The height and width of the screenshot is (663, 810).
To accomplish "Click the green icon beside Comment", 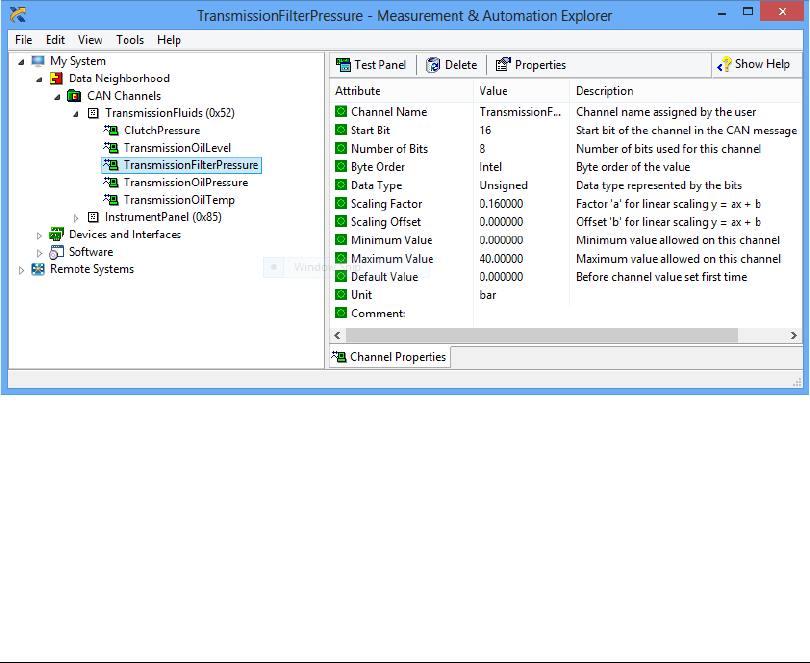I will point(341,313).
